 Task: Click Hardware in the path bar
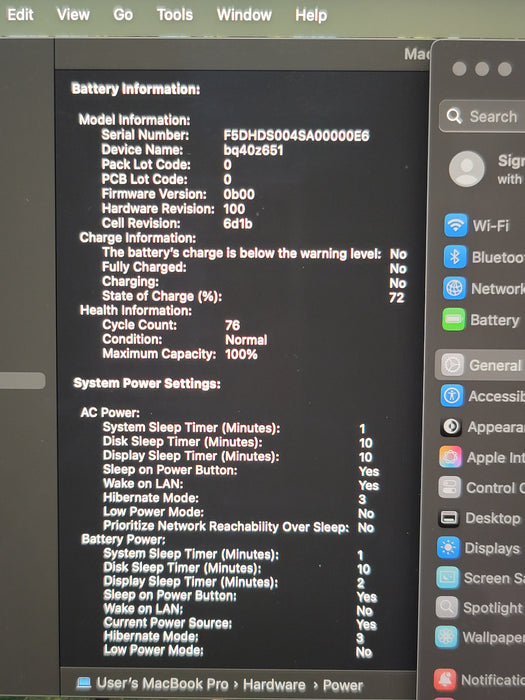(x=274, y=684)
